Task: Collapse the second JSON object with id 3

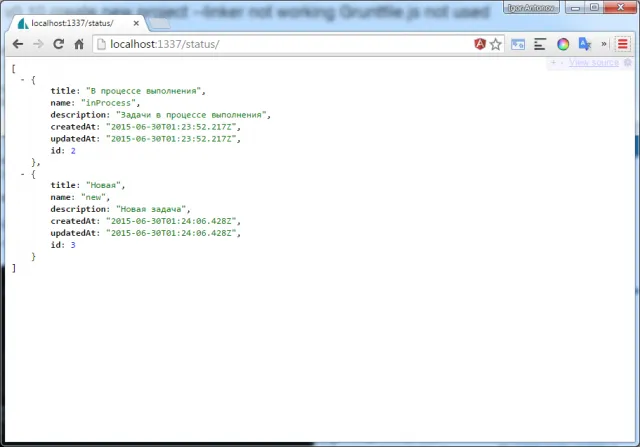Action: (23, 174)
